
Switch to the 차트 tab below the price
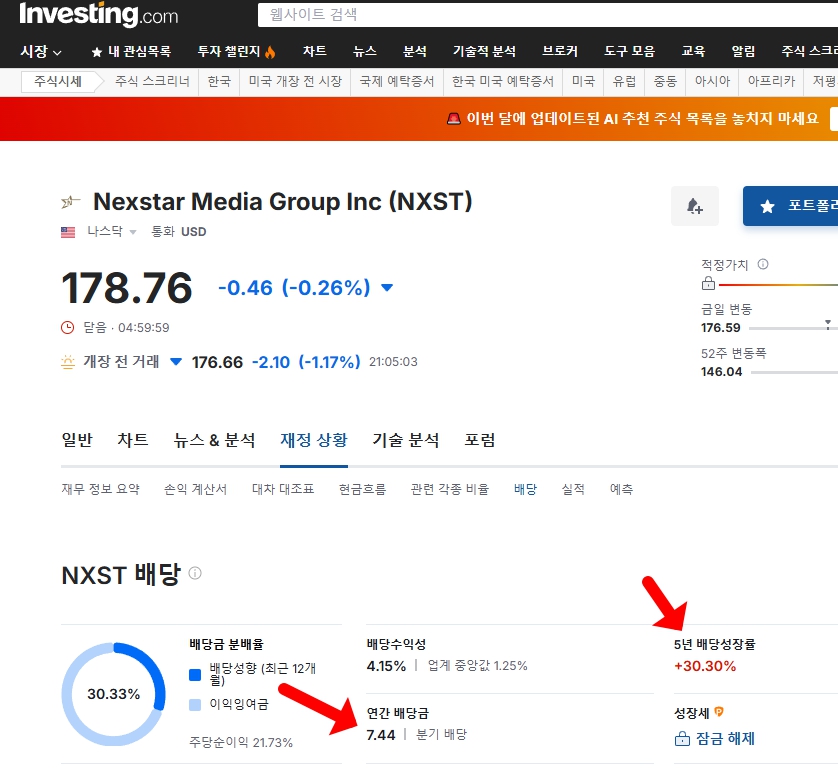pos(133,440)
